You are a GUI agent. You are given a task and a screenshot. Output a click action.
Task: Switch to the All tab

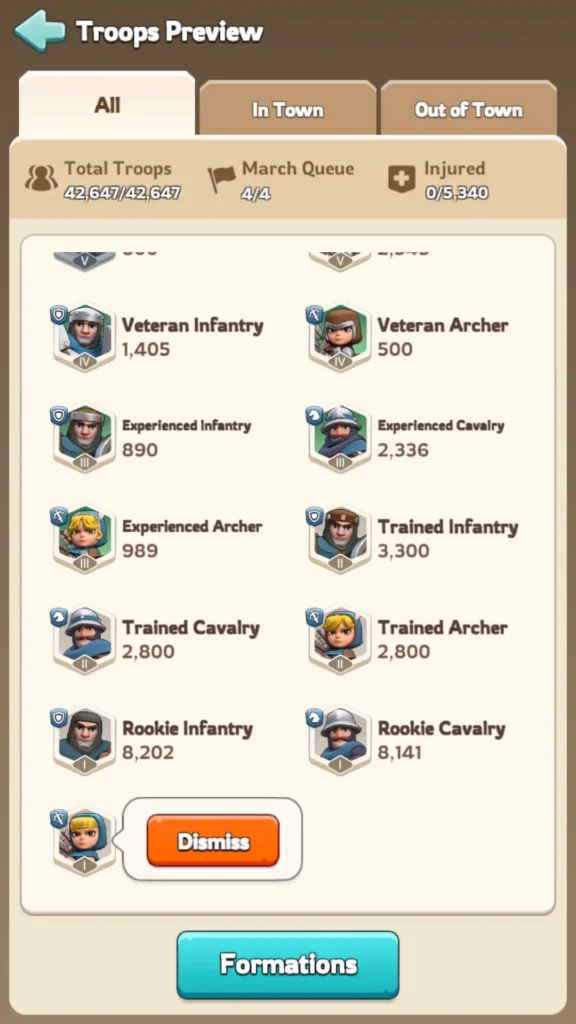pos(107,105)
